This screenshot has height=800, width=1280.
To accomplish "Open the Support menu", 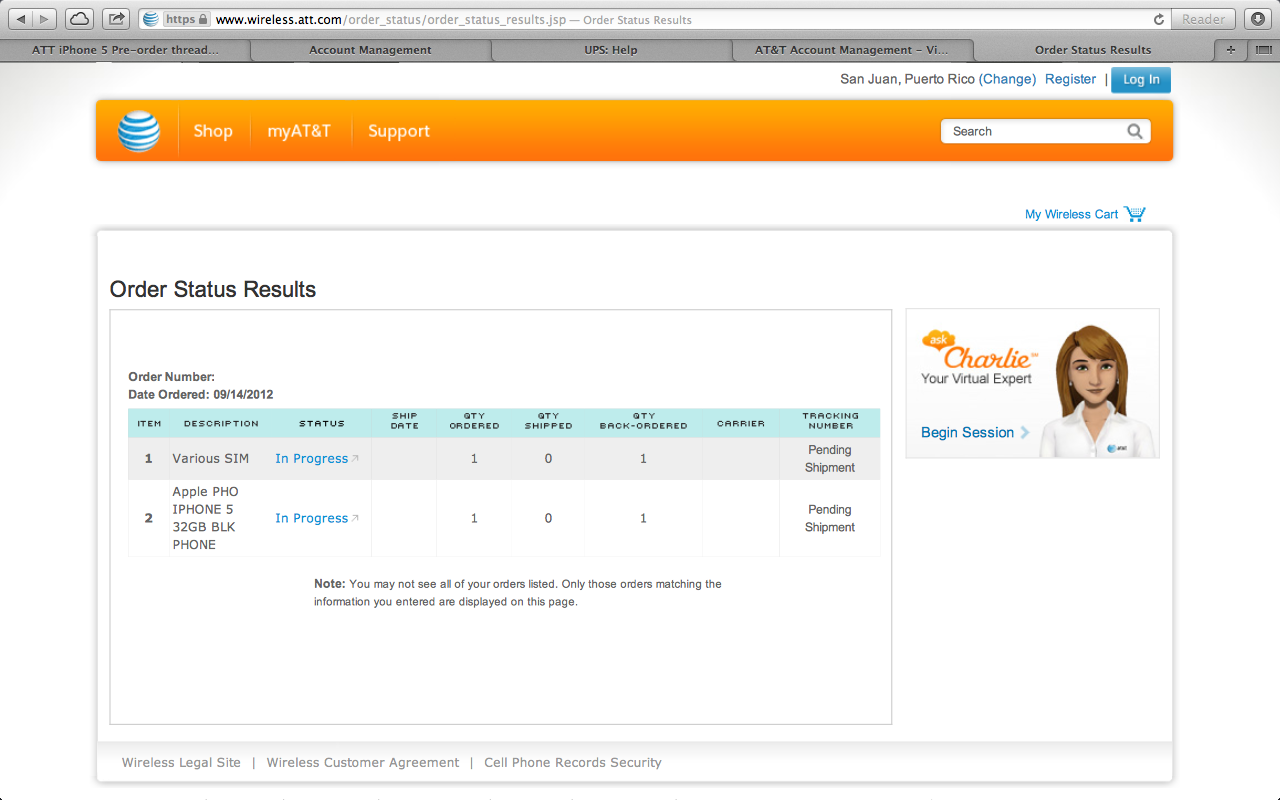I will (x=399, y=131).
